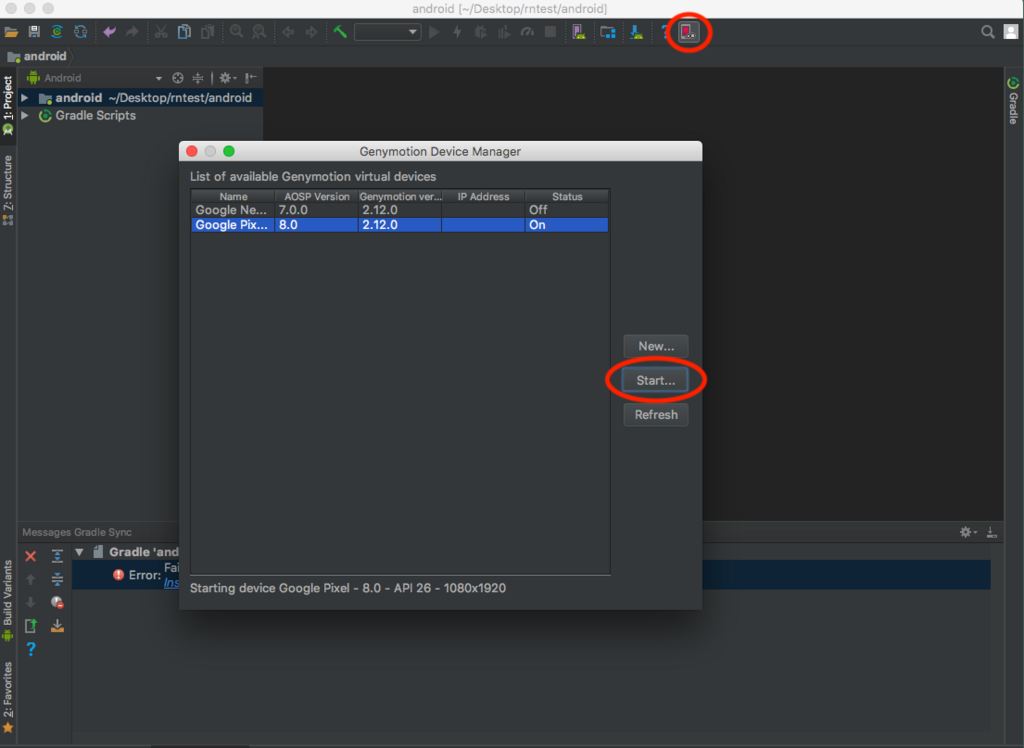Open the Messages panel gear settings menu
1024x748 pixels.
click(x=967, y=532)
